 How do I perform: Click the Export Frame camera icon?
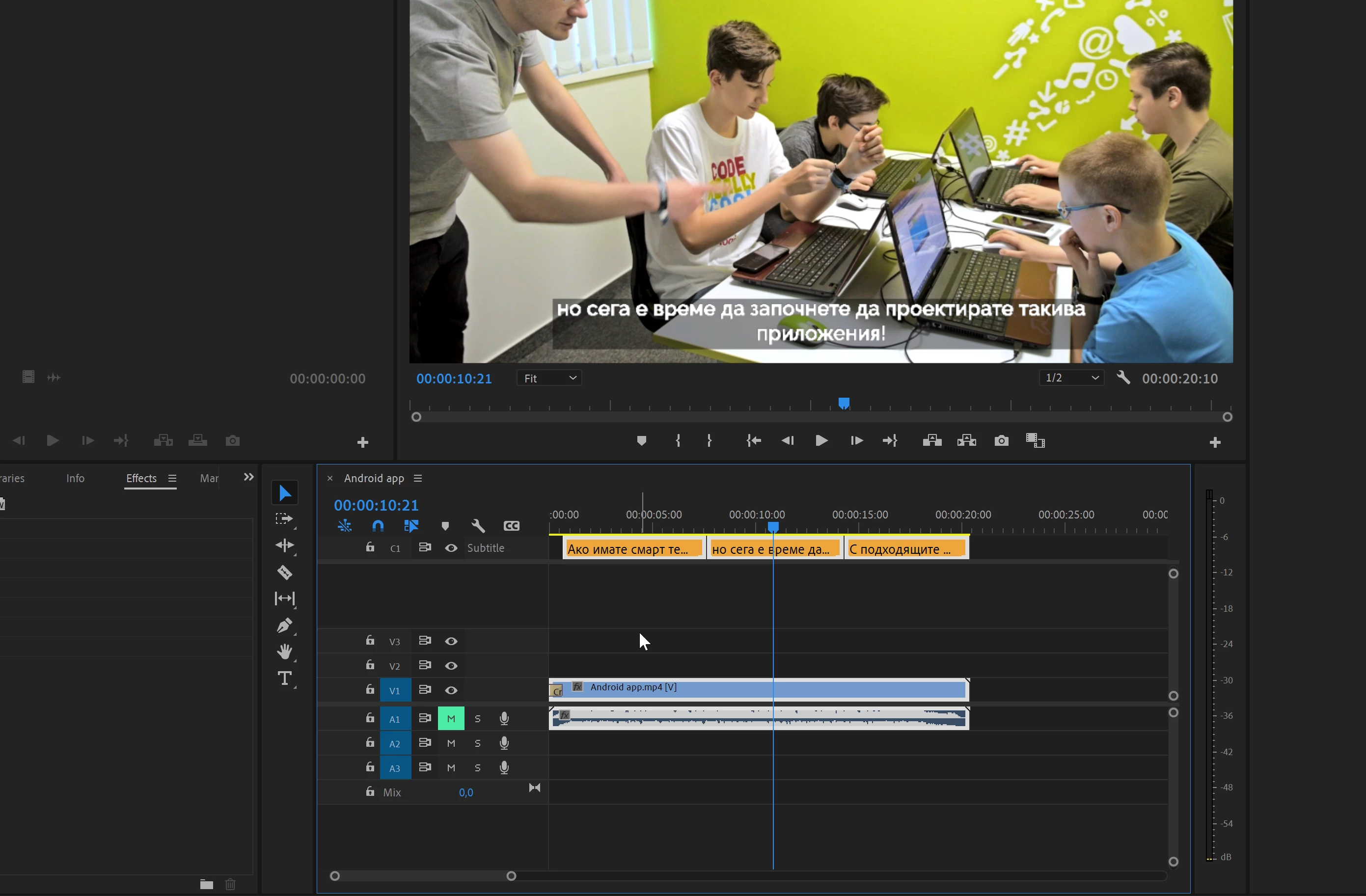click(1001, 441)
